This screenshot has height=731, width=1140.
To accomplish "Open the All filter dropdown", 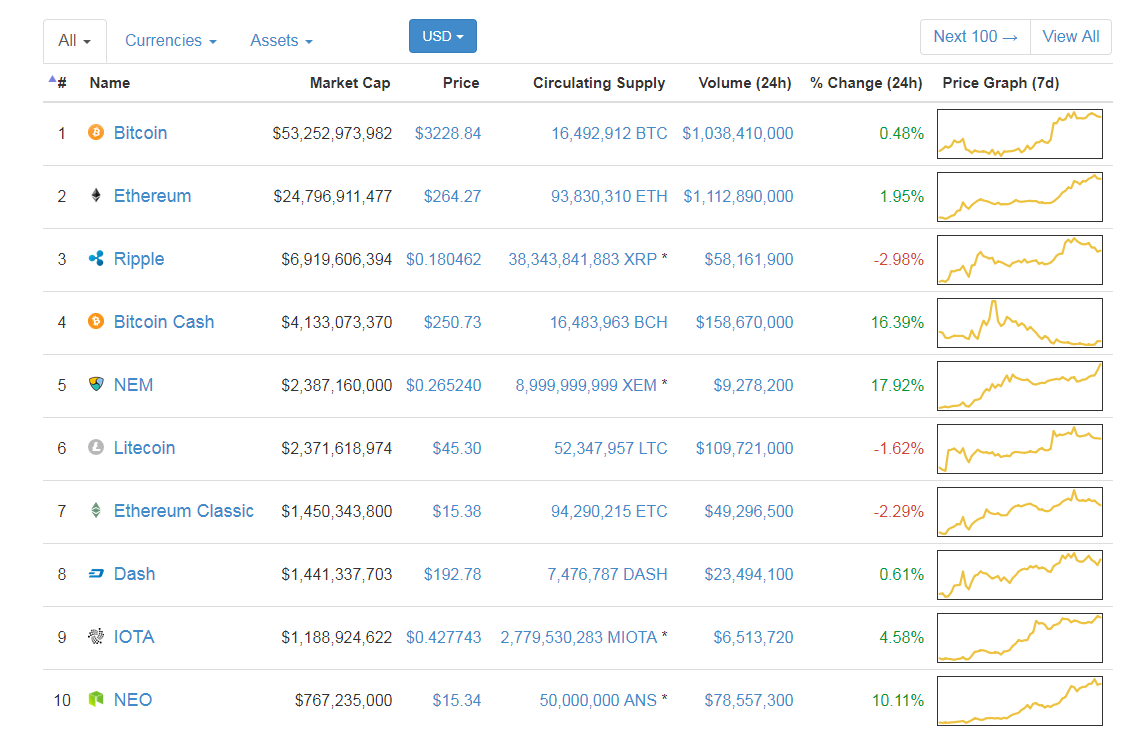I will coord(74,40).
